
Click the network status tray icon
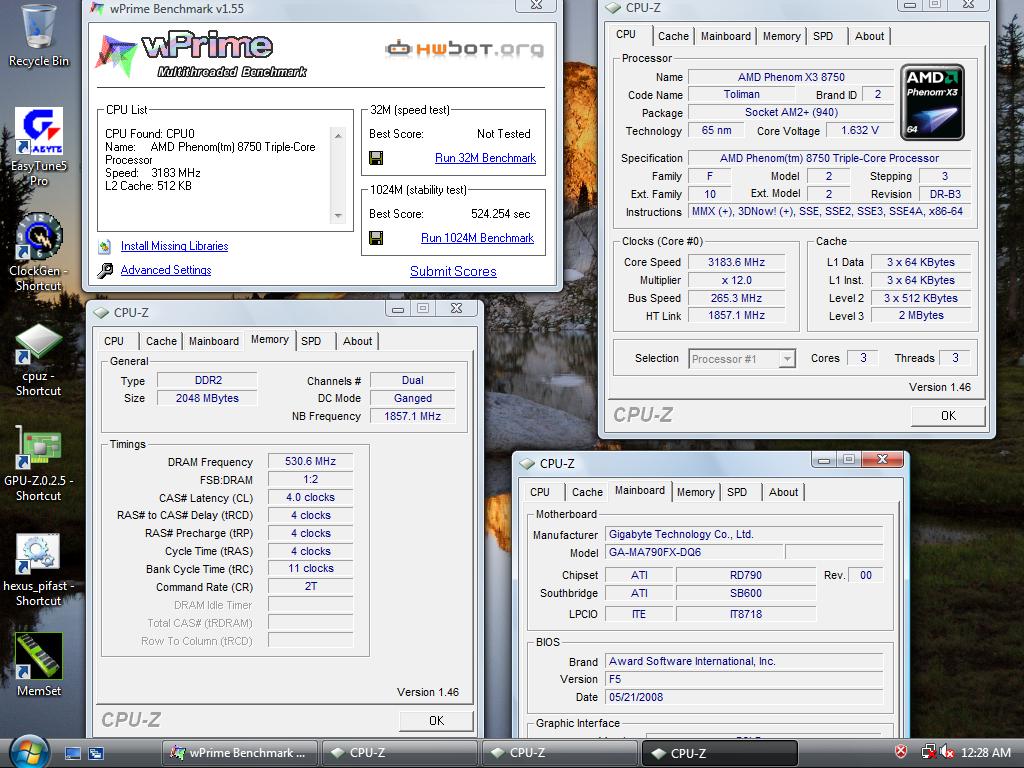927,752
